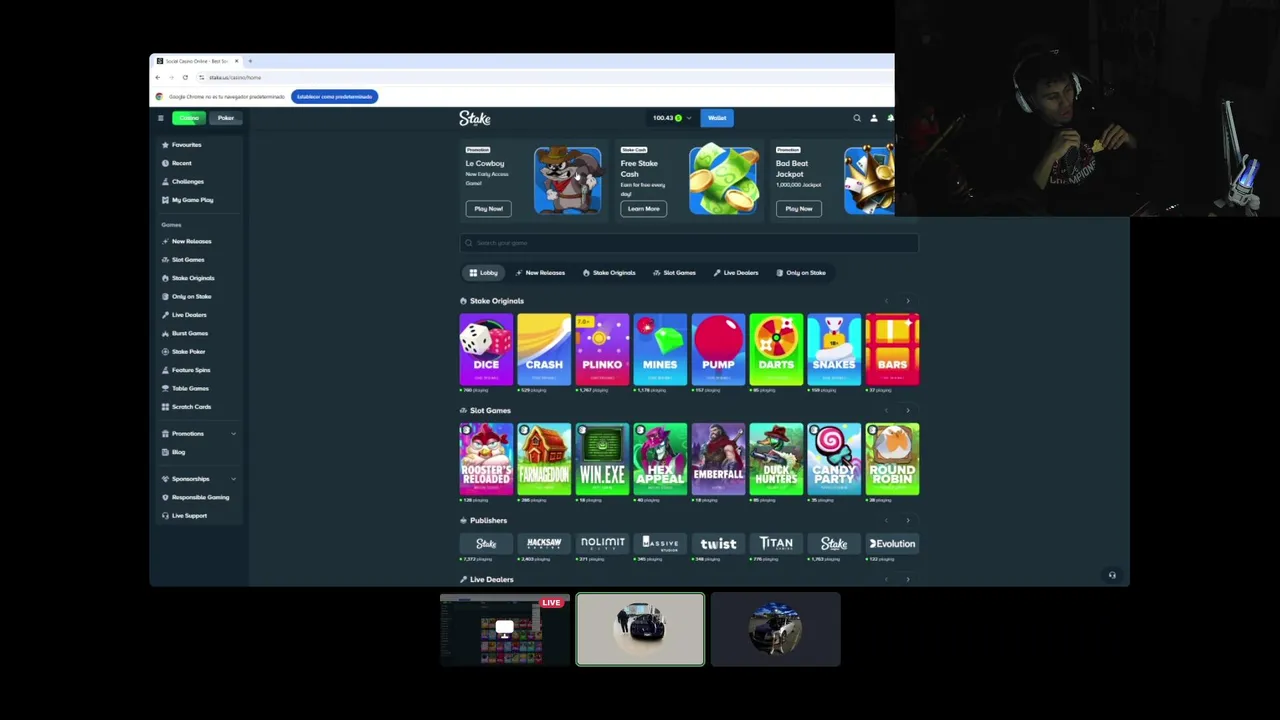Select the New Releases filter tab
The image size is (1280, 720).
click(540, 273)
